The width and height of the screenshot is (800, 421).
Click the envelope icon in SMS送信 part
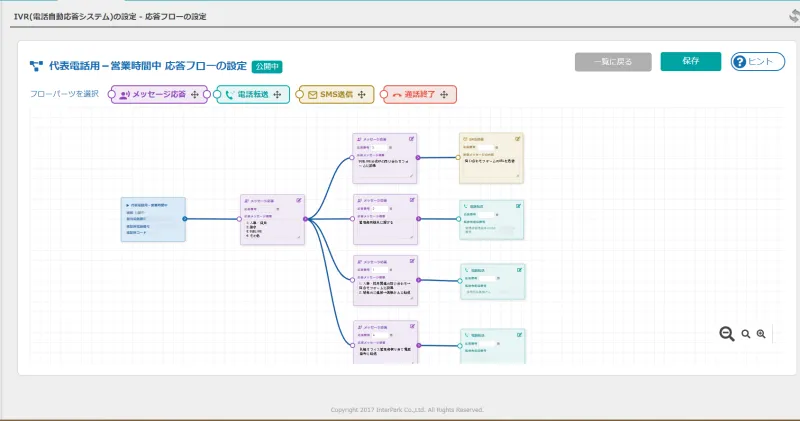312,95
